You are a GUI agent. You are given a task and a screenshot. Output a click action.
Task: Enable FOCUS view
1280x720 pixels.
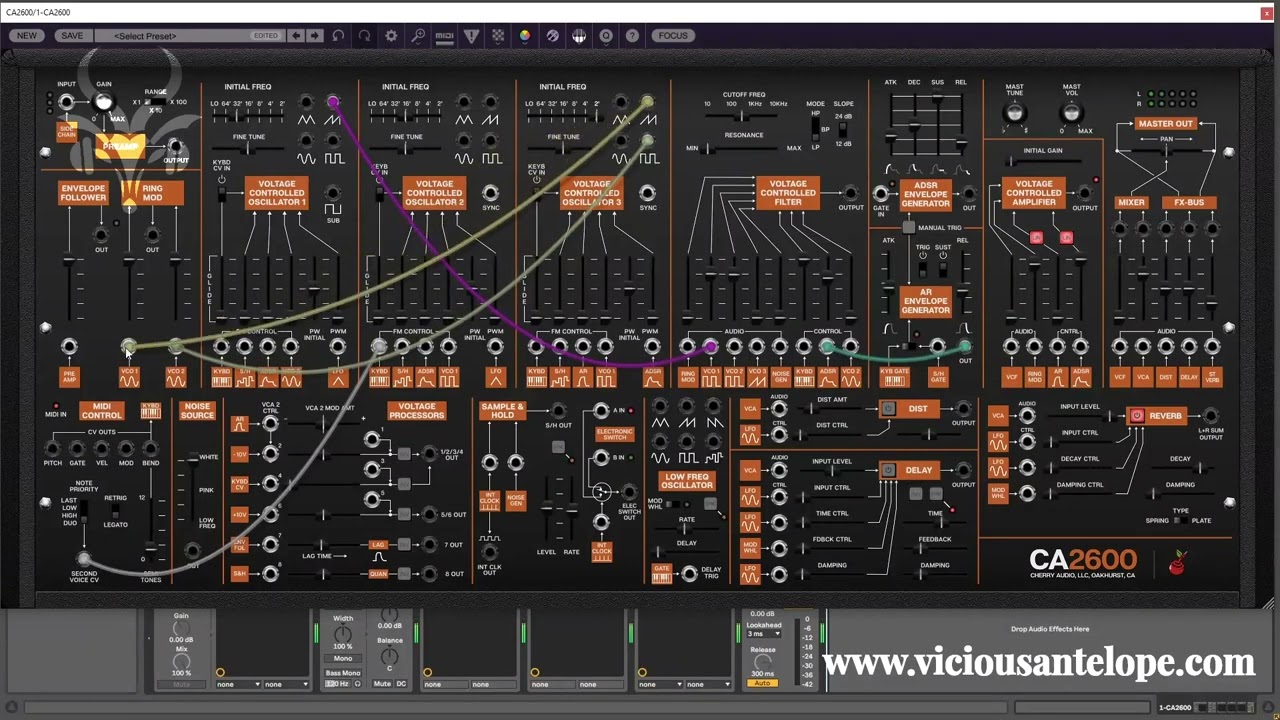tap(673, 36)
